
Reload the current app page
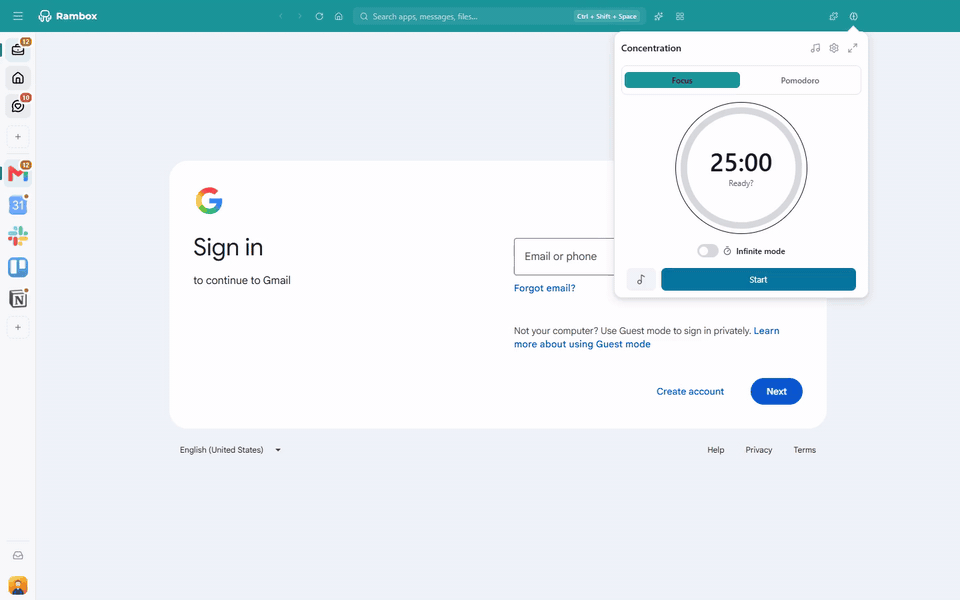click(319, 17)
